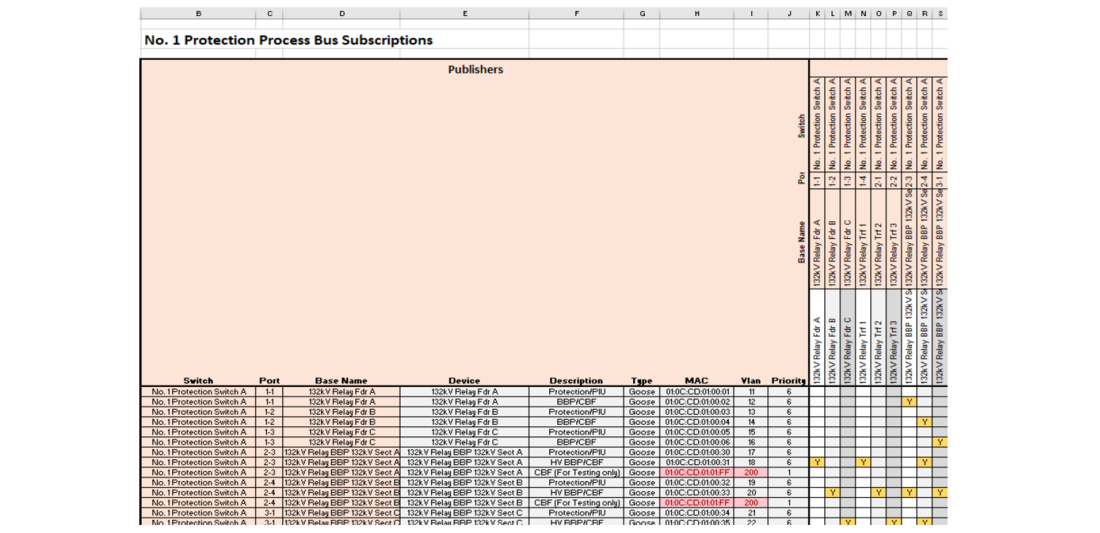Image resolution: width=1100 pixels, height=533 pixels.
Task: Click the 'Device' table heading
Action: pyautogui.click(x=464, y=381)
